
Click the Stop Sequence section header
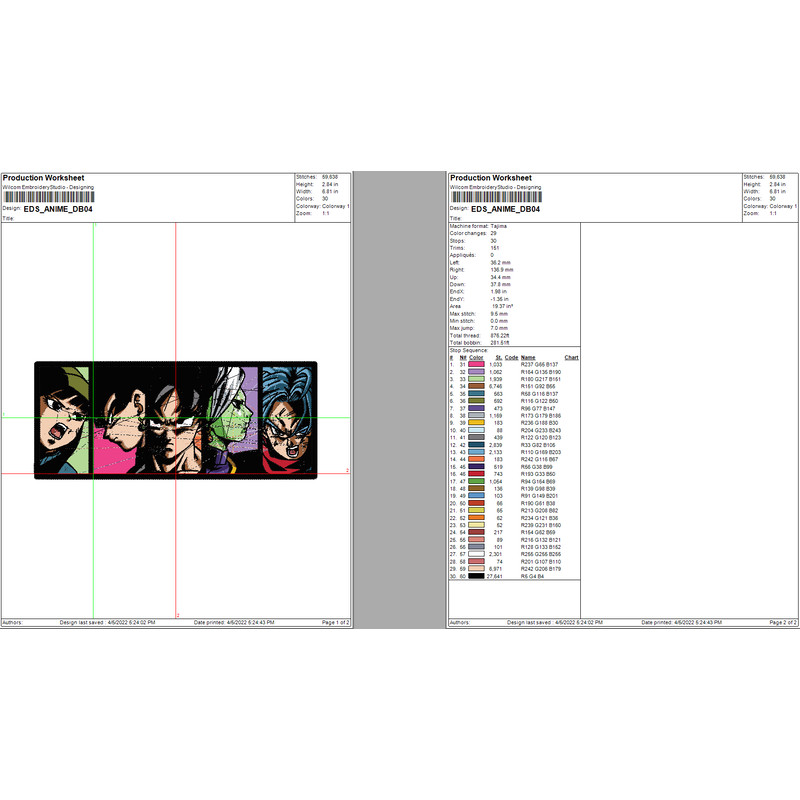click(x=468, y=352)
